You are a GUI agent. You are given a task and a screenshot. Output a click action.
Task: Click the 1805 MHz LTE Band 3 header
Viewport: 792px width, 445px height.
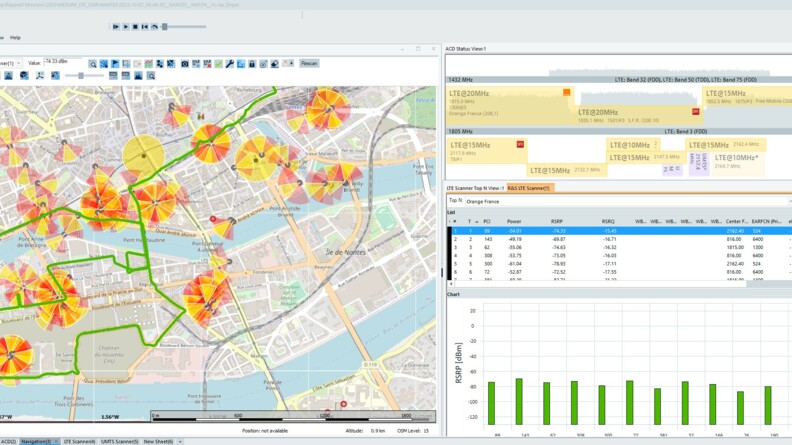619,131
